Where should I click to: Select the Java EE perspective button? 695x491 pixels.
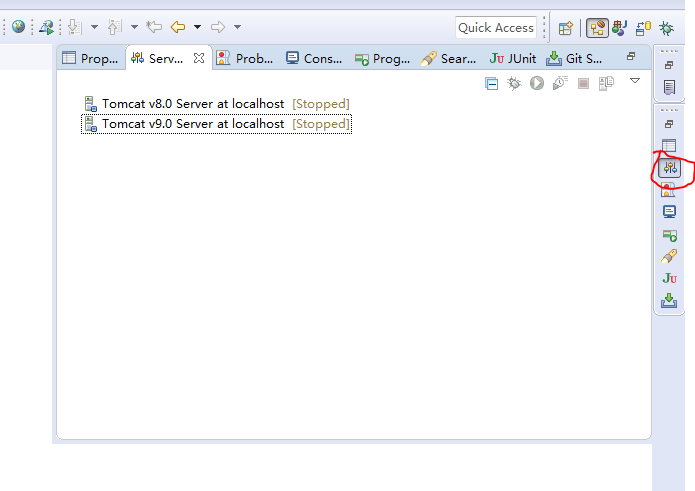click(597, 28)
